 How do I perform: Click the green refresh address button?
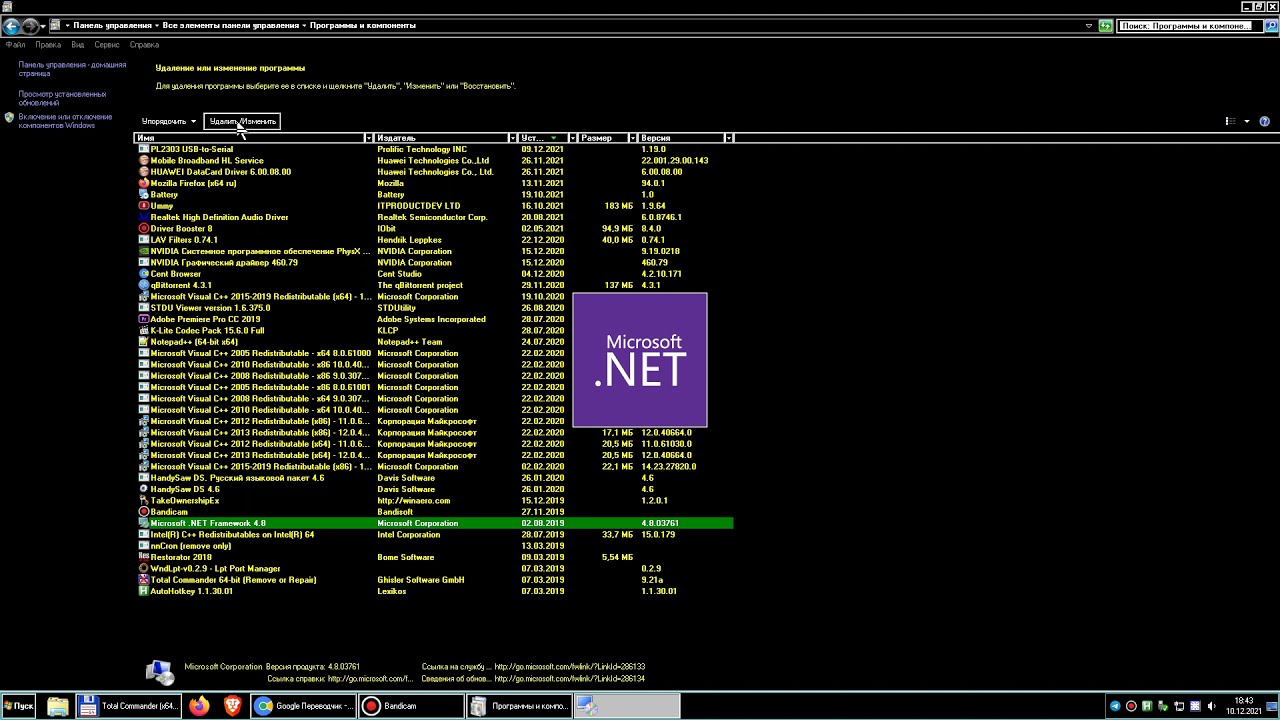pyautogui.click(x=1105, y=25)
